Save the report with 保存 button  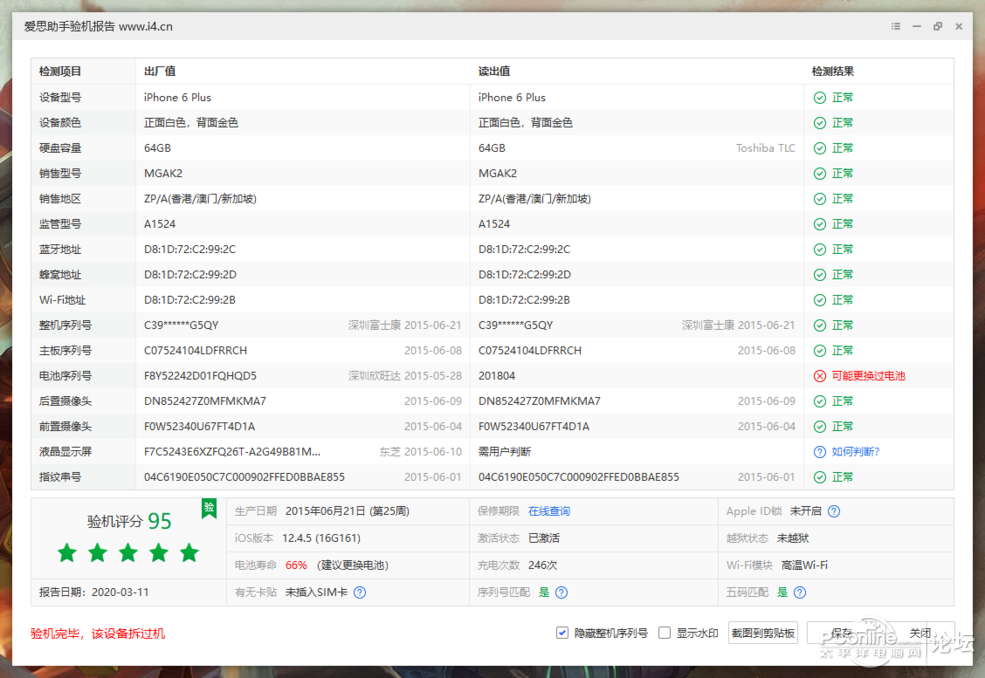[x=842, y=633]
